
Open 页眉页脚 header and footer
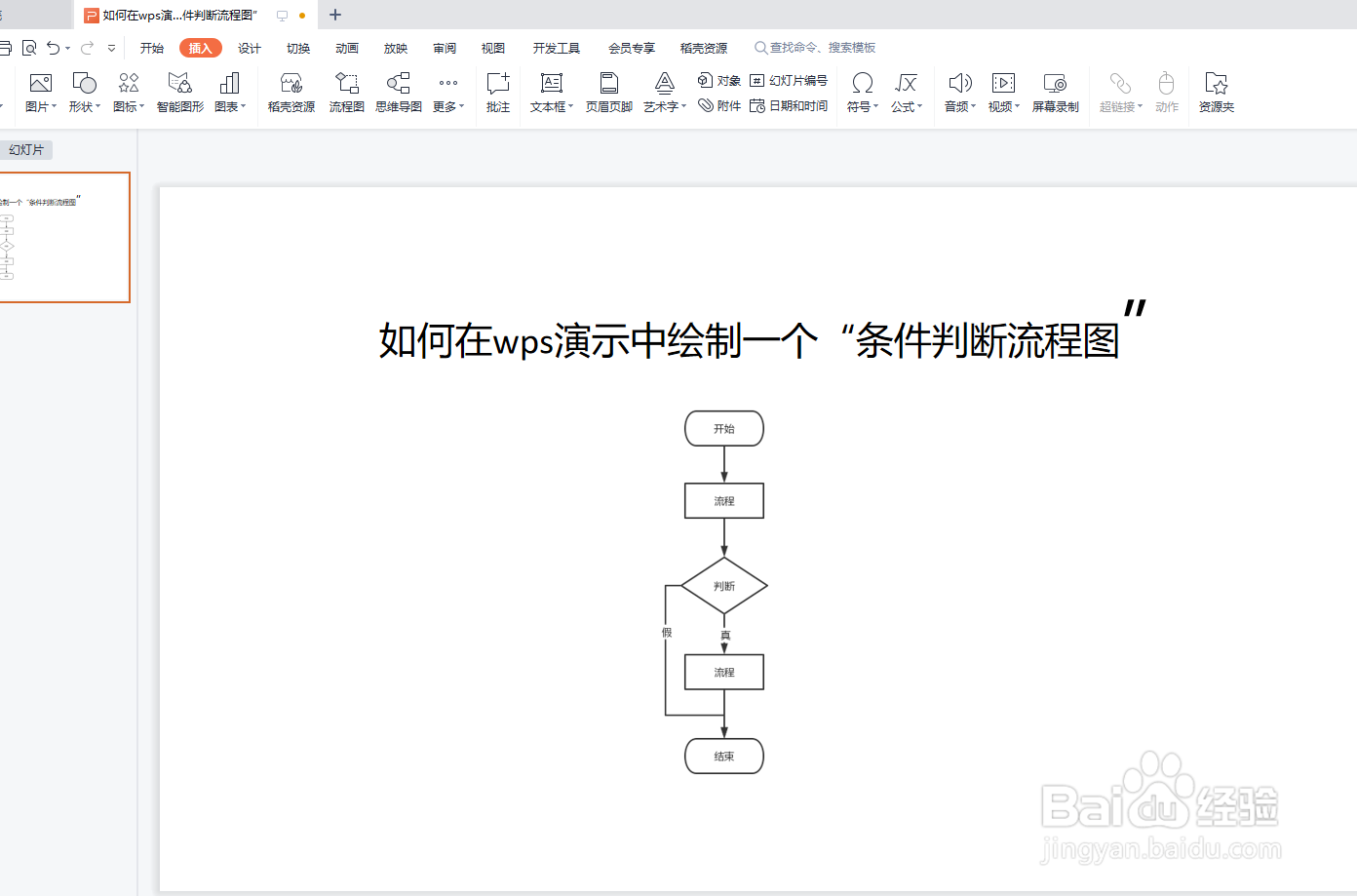pyautogui.click(x=609, y=93)
